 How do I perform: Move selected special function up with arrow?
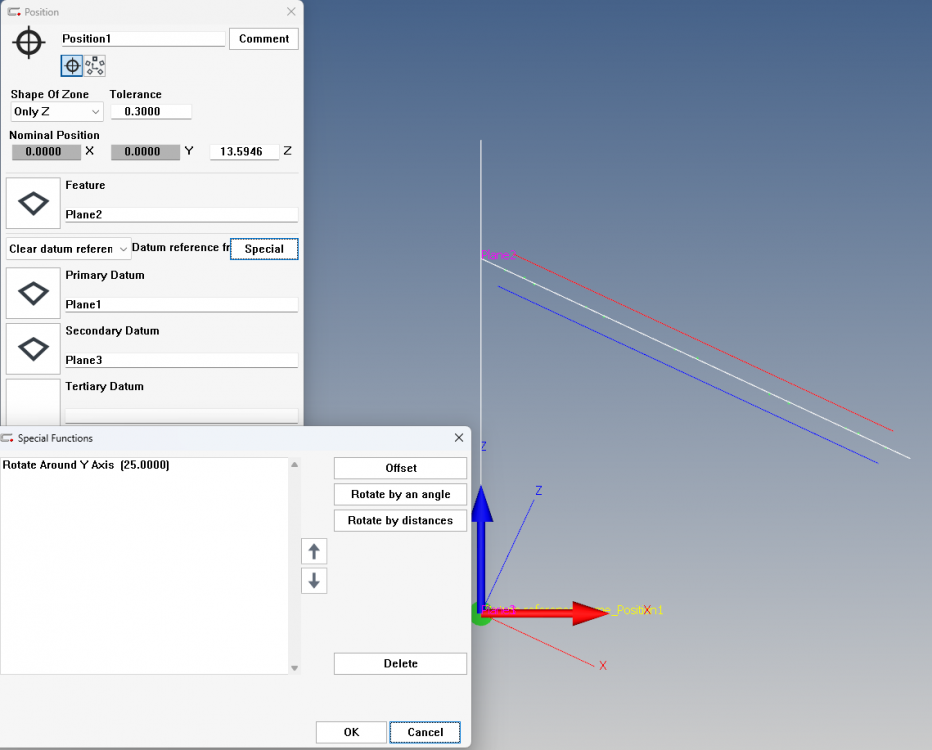click(314, 551)
